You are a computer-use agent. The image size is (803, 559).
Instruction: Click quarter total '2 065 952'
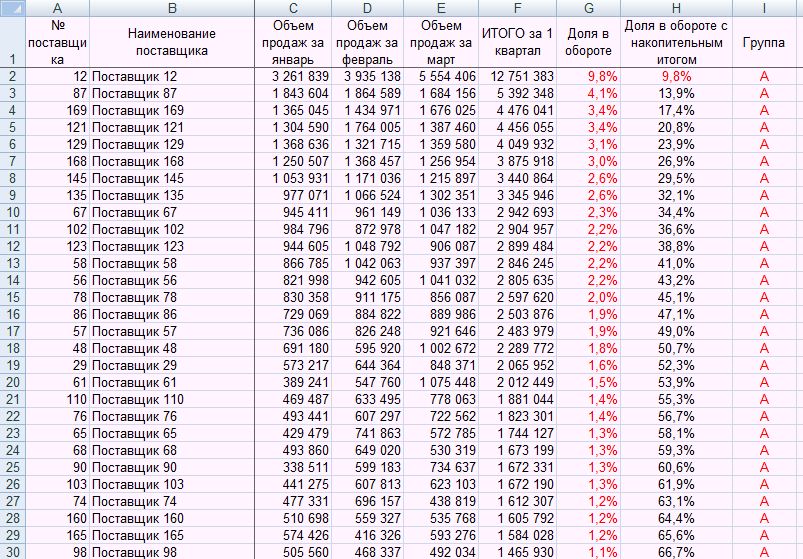click(x=517, y=365)
